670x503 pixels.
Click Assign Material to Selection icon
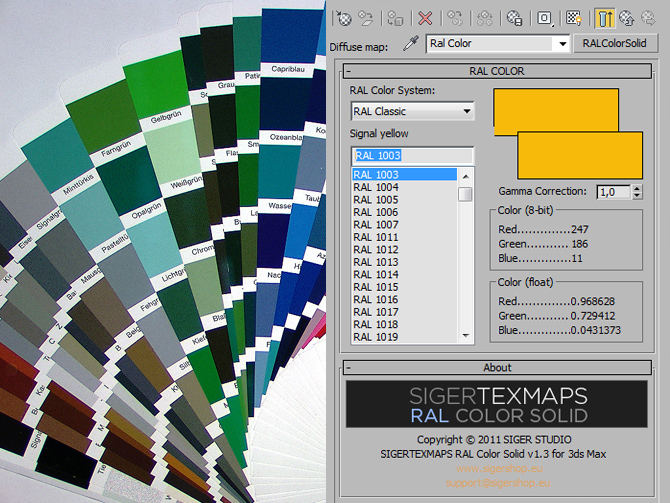click(395, 18)
